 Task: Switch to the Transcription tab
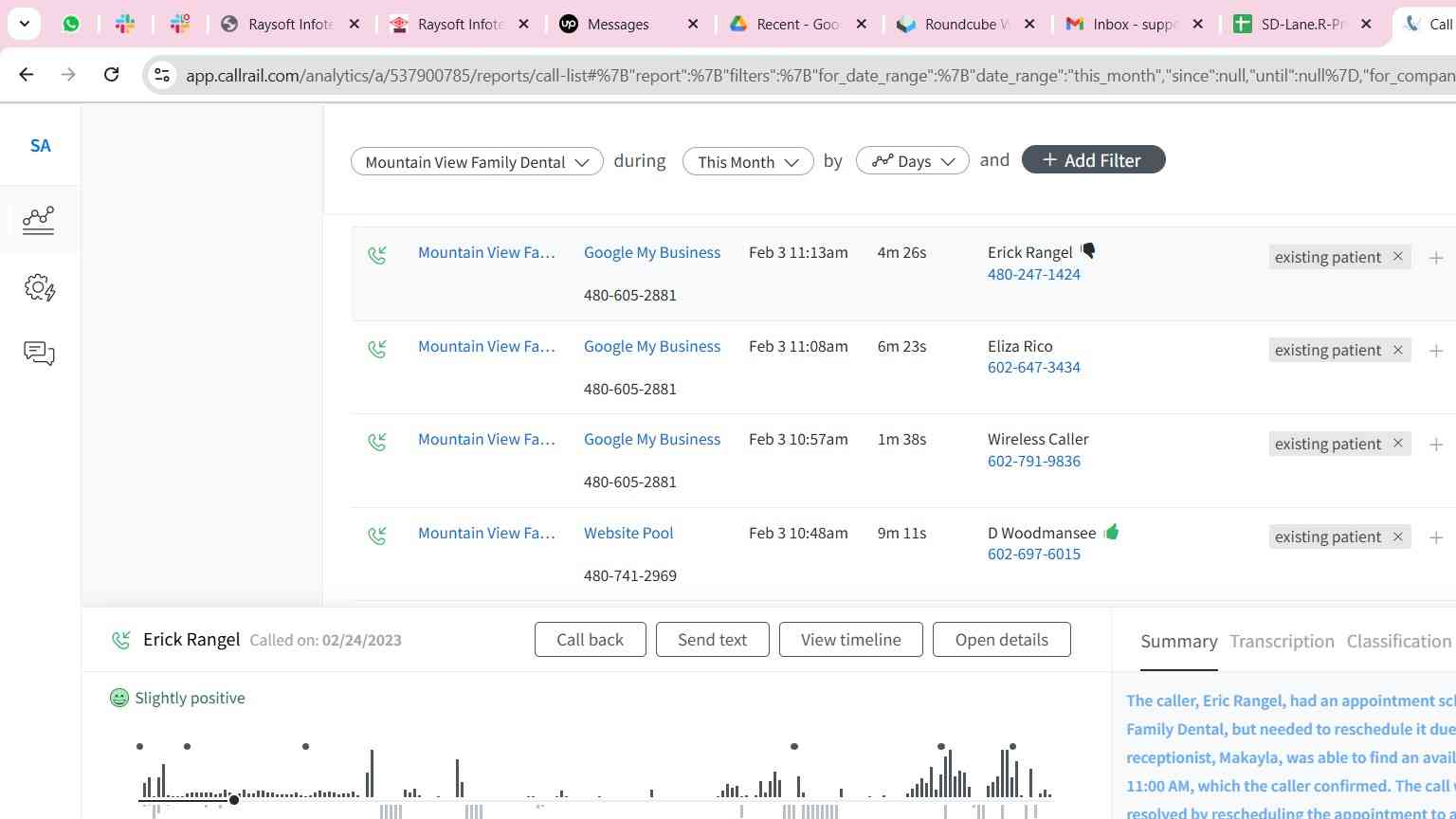(1282, 642)
